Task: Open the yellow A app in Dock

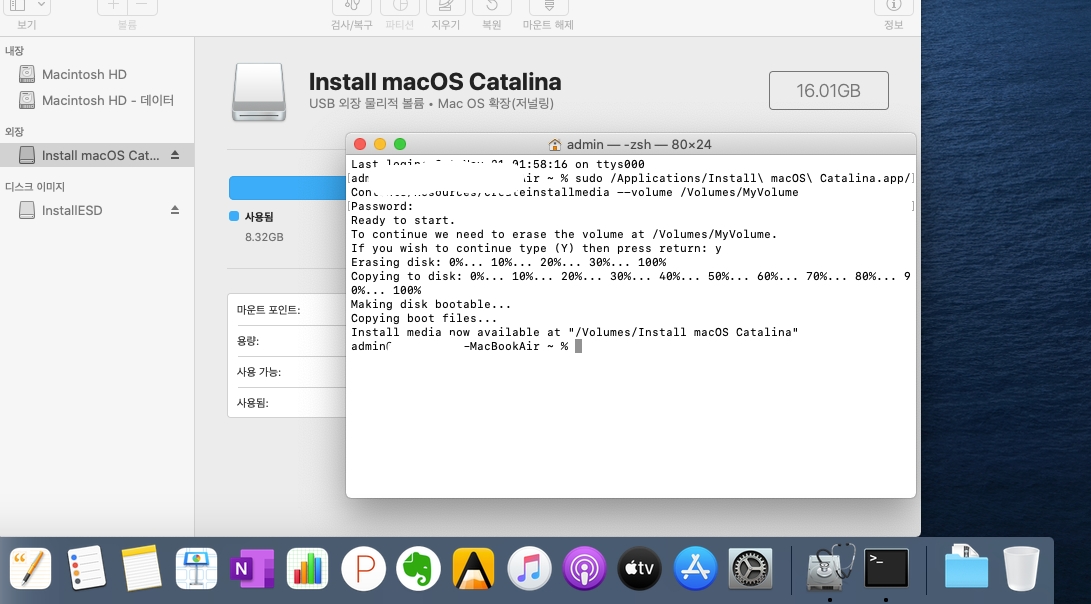Action: click(x=473, y=568)
